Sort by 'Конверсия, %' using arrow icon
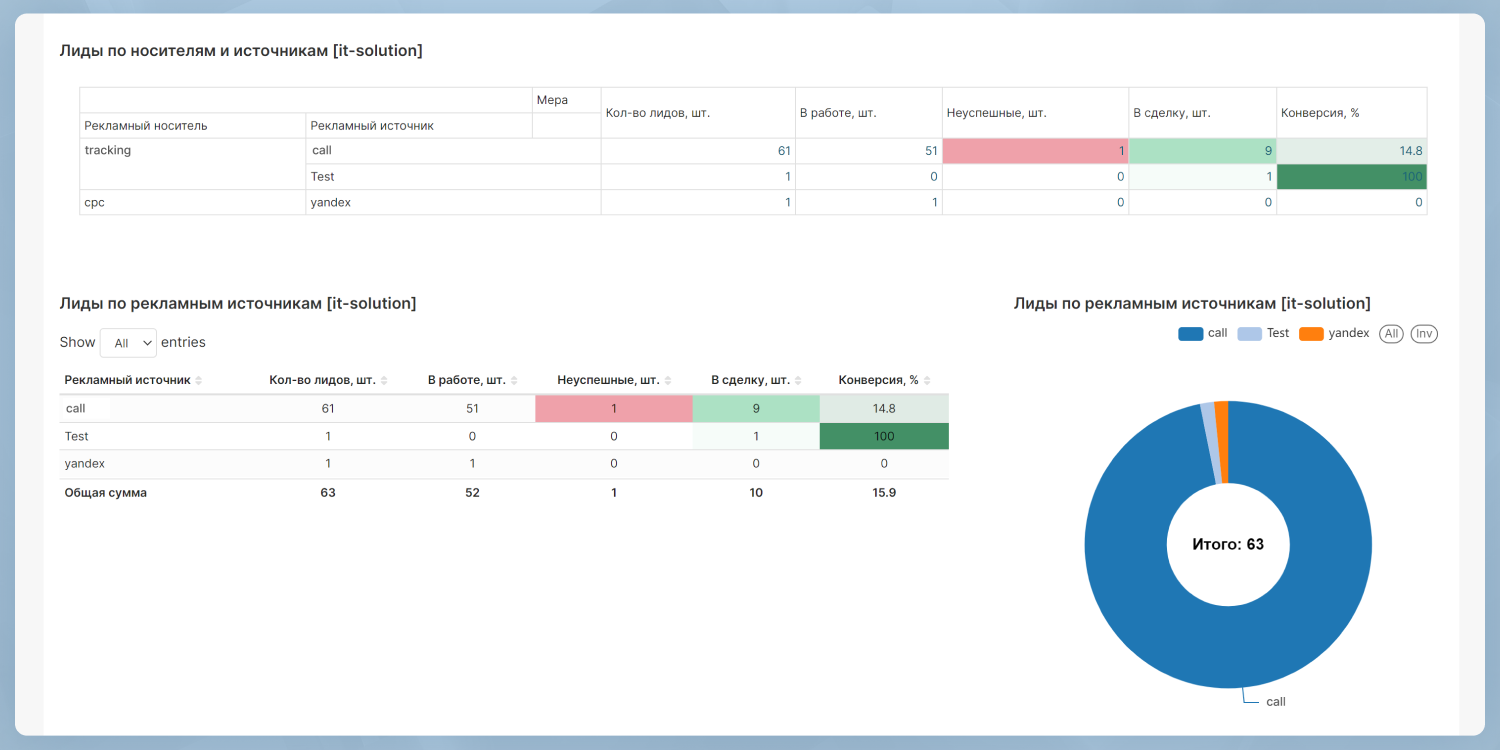Screen dimensions: 1500x750 [x=927, y=381]
